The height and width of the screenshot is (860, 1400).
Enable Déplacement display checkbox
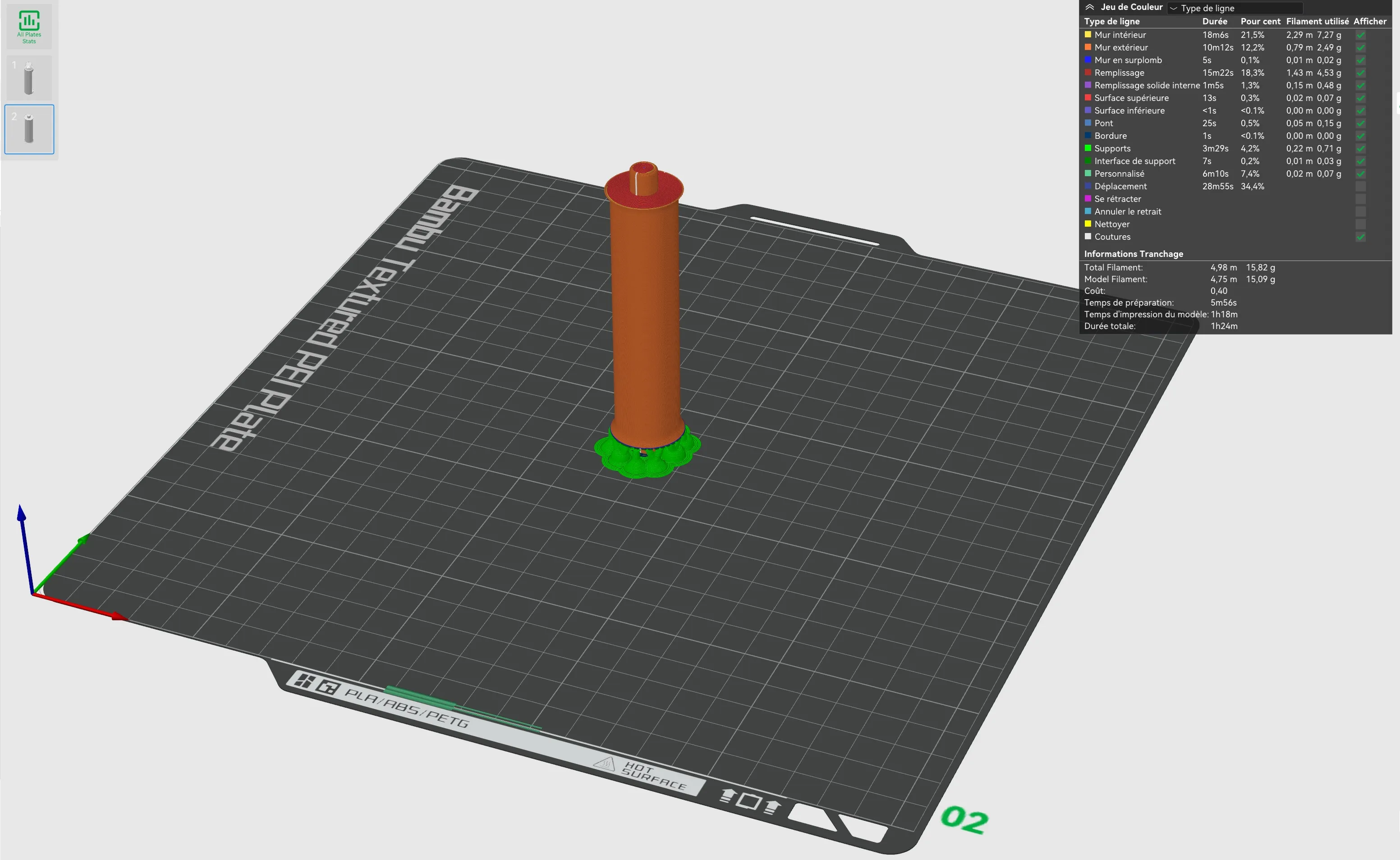point(1360,187)
